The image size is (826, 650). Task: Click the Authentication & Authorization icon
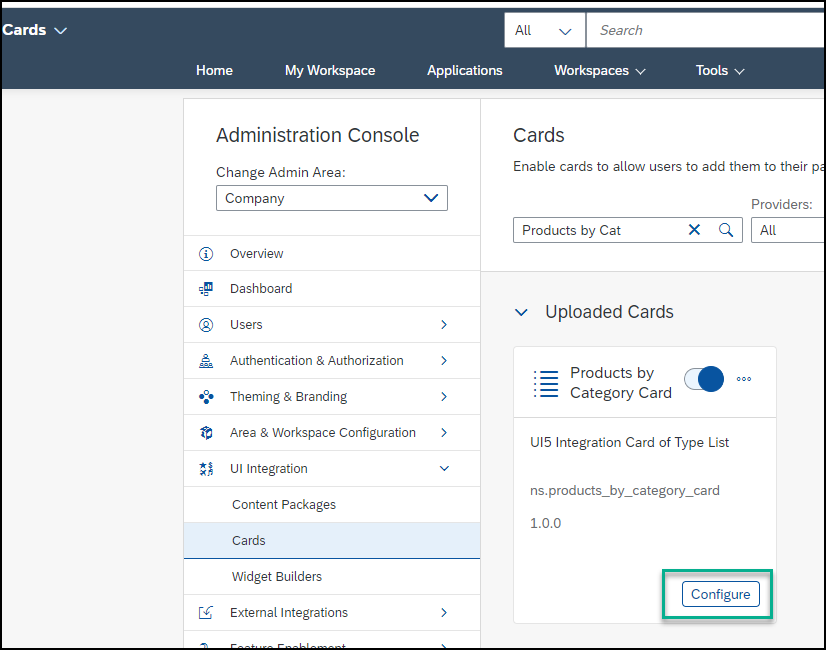(x=206, y=361)
